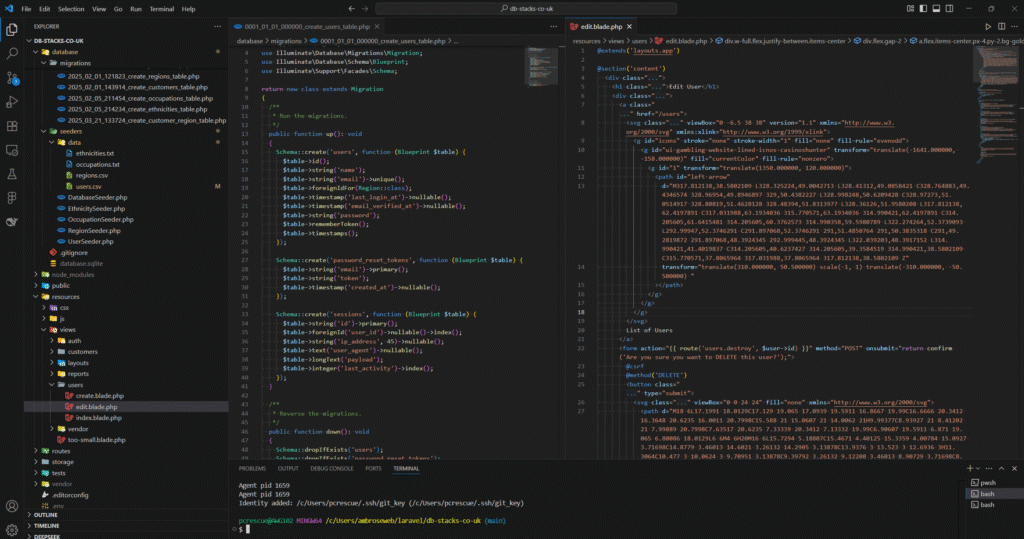Viewport: 1024px width, 539px height.
Task: Toggle the primary side bar visibility
Action: [923, 8]
